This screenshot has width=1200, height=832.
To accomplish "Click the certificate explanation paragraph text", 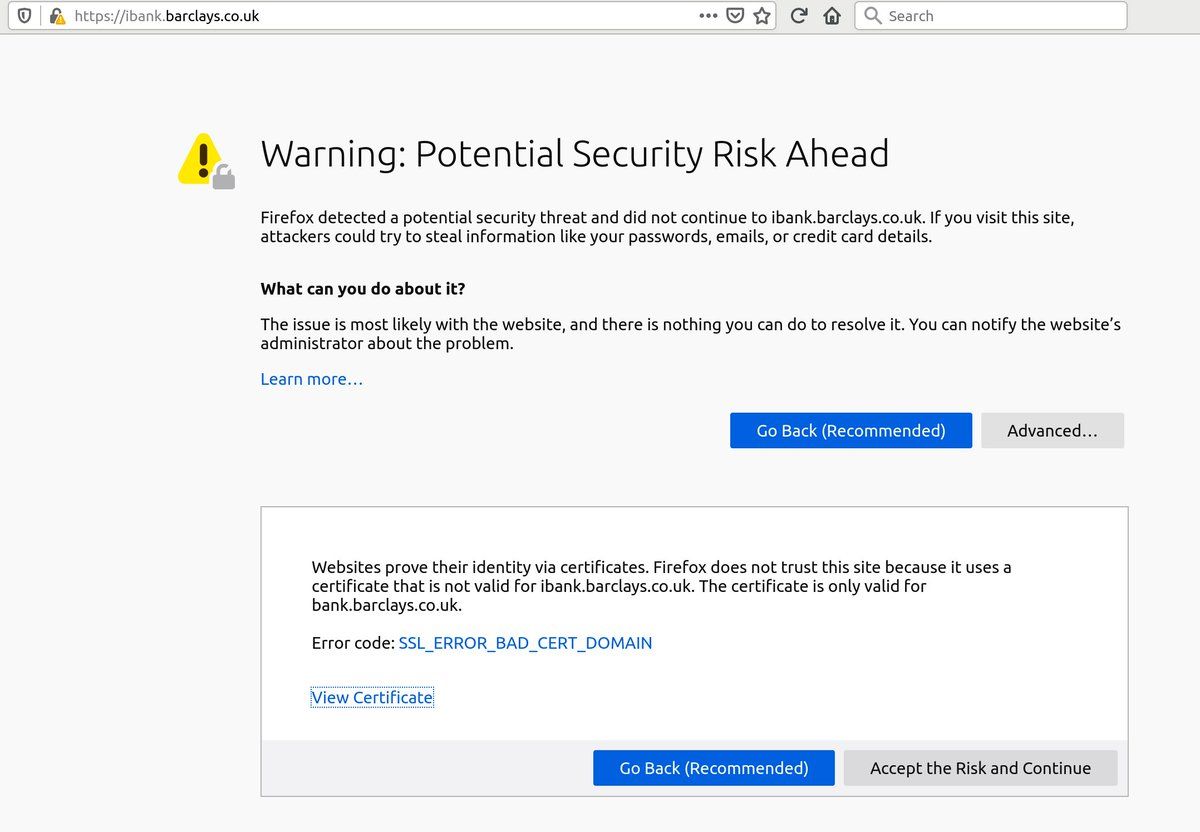I will (x=660, y=586).
